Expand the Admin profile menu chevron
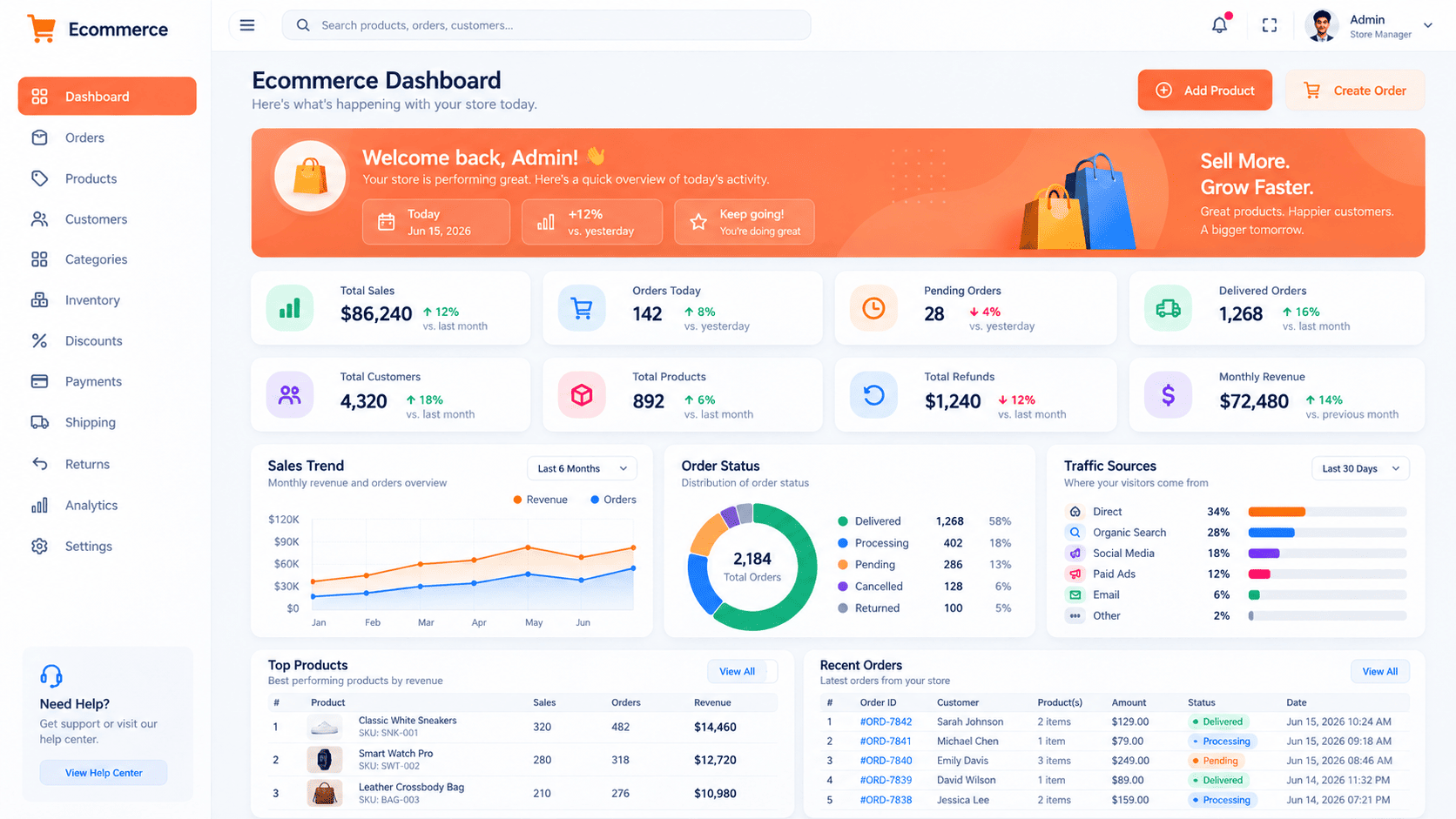Screen dimensions: 1456x819 [1428, 25]
